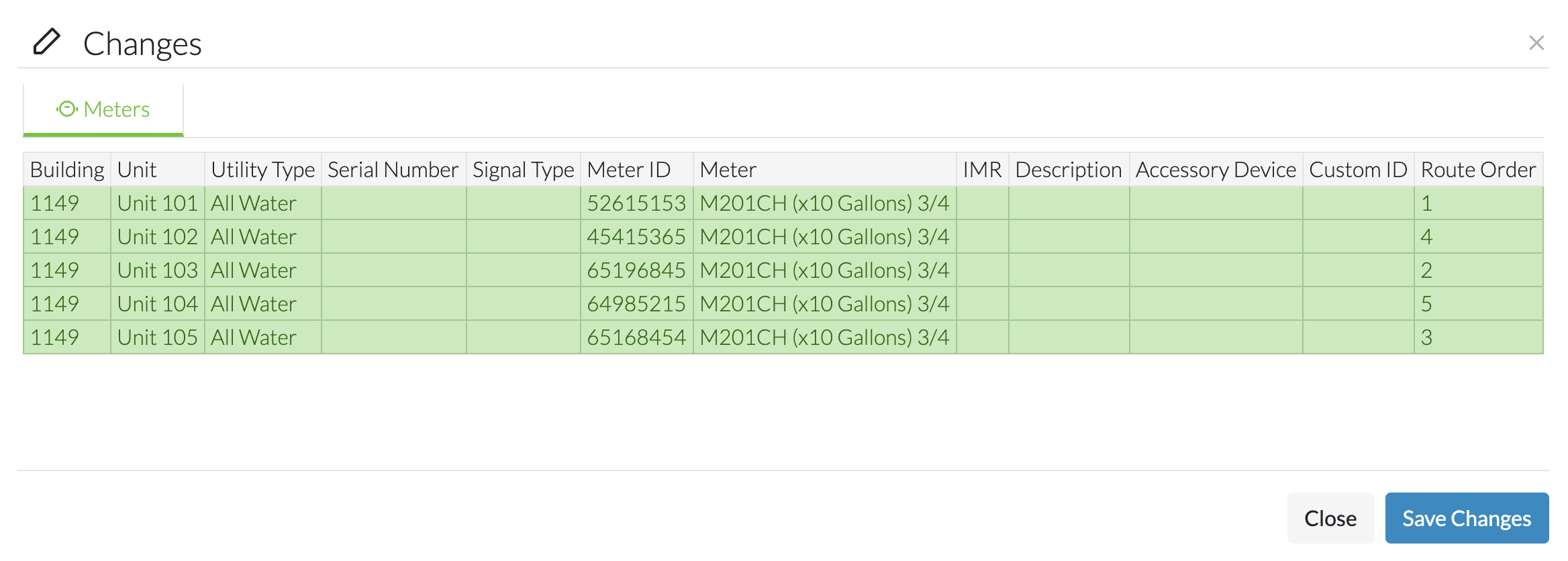Select the Custom ID column header
The height and width of the screenshot is (561, 1568).
click(1358, 169)
